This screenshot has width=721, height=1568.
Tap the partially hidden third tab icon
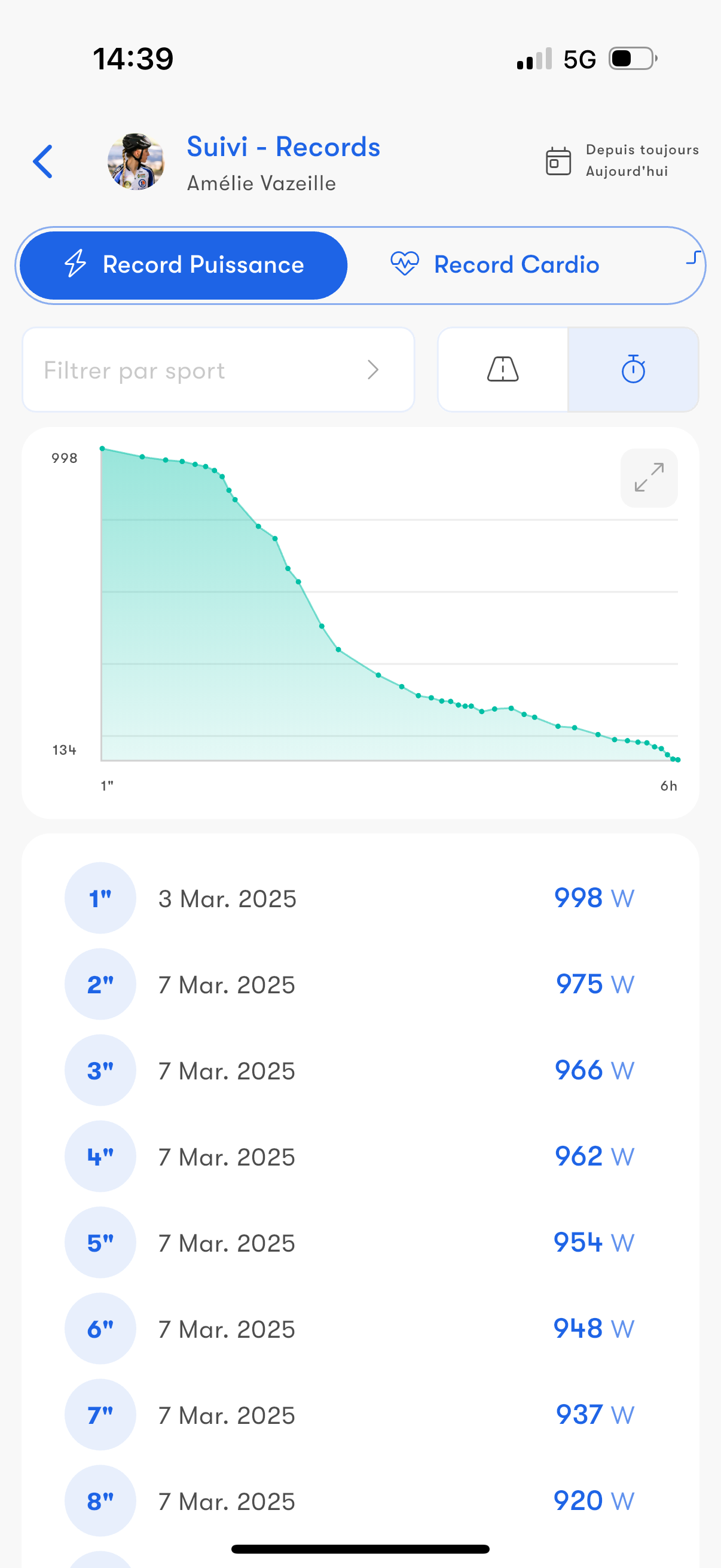pos(693,258)
